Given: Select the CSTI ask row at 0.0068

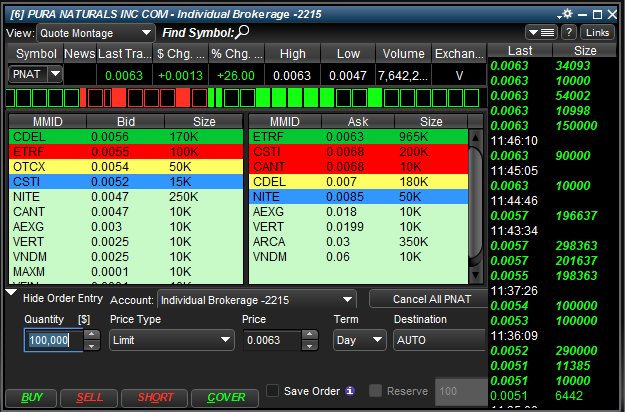Looking at the screenshot, I should point(358,152).
